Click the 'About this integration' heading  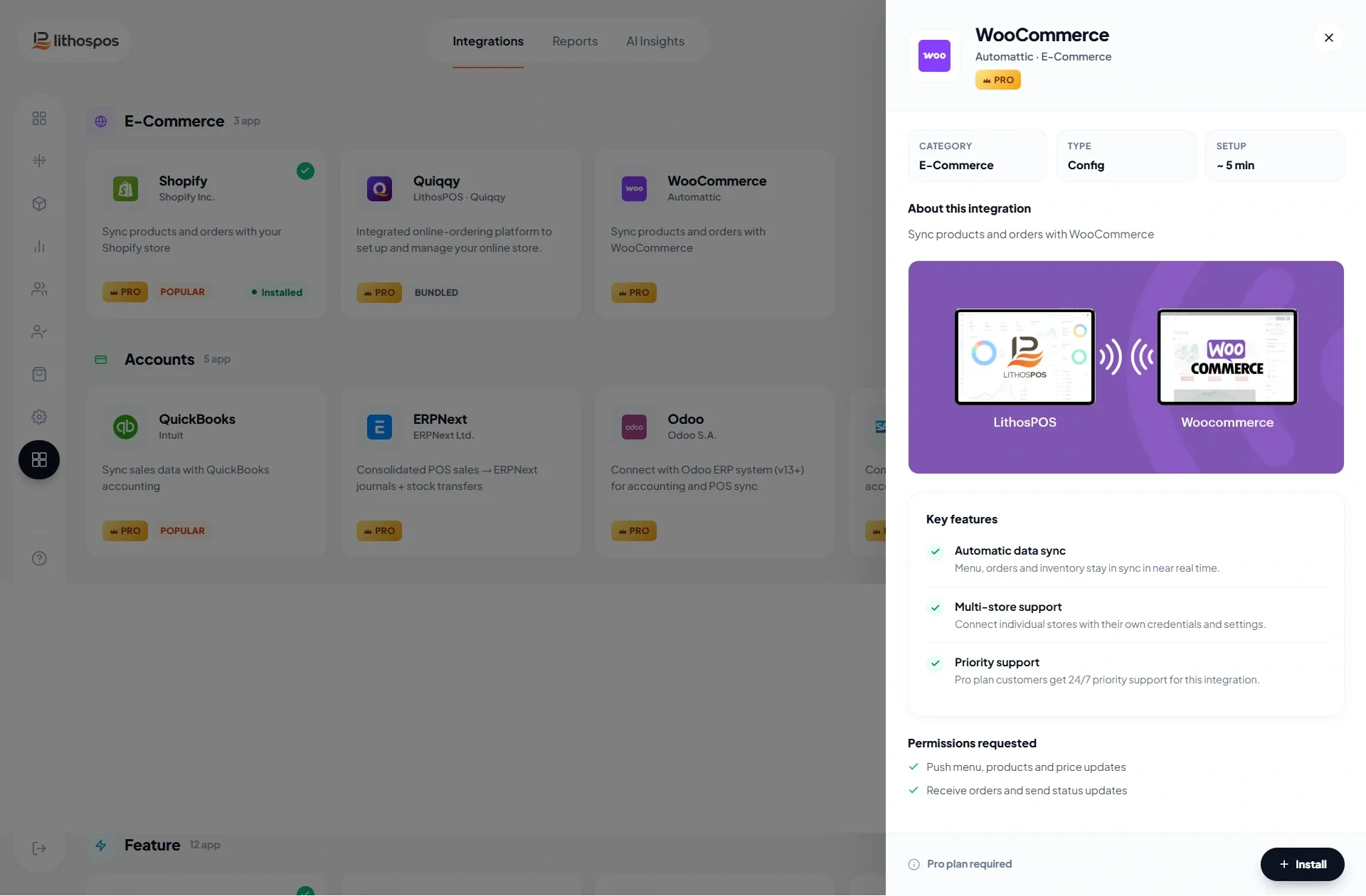pyautogui.click(x=969, y=208)
